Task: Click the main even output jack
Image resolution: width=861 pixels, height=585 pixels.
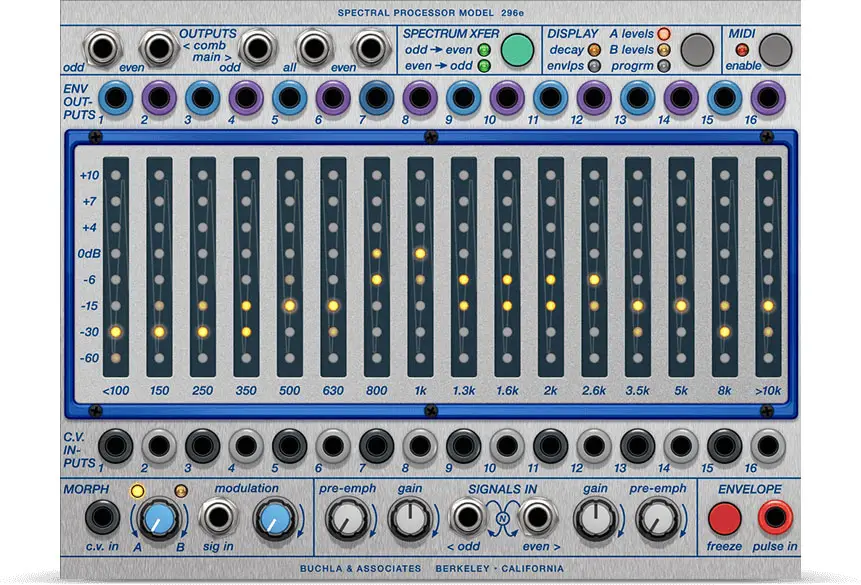Action: pyautogui.click(x=370, y=48)
